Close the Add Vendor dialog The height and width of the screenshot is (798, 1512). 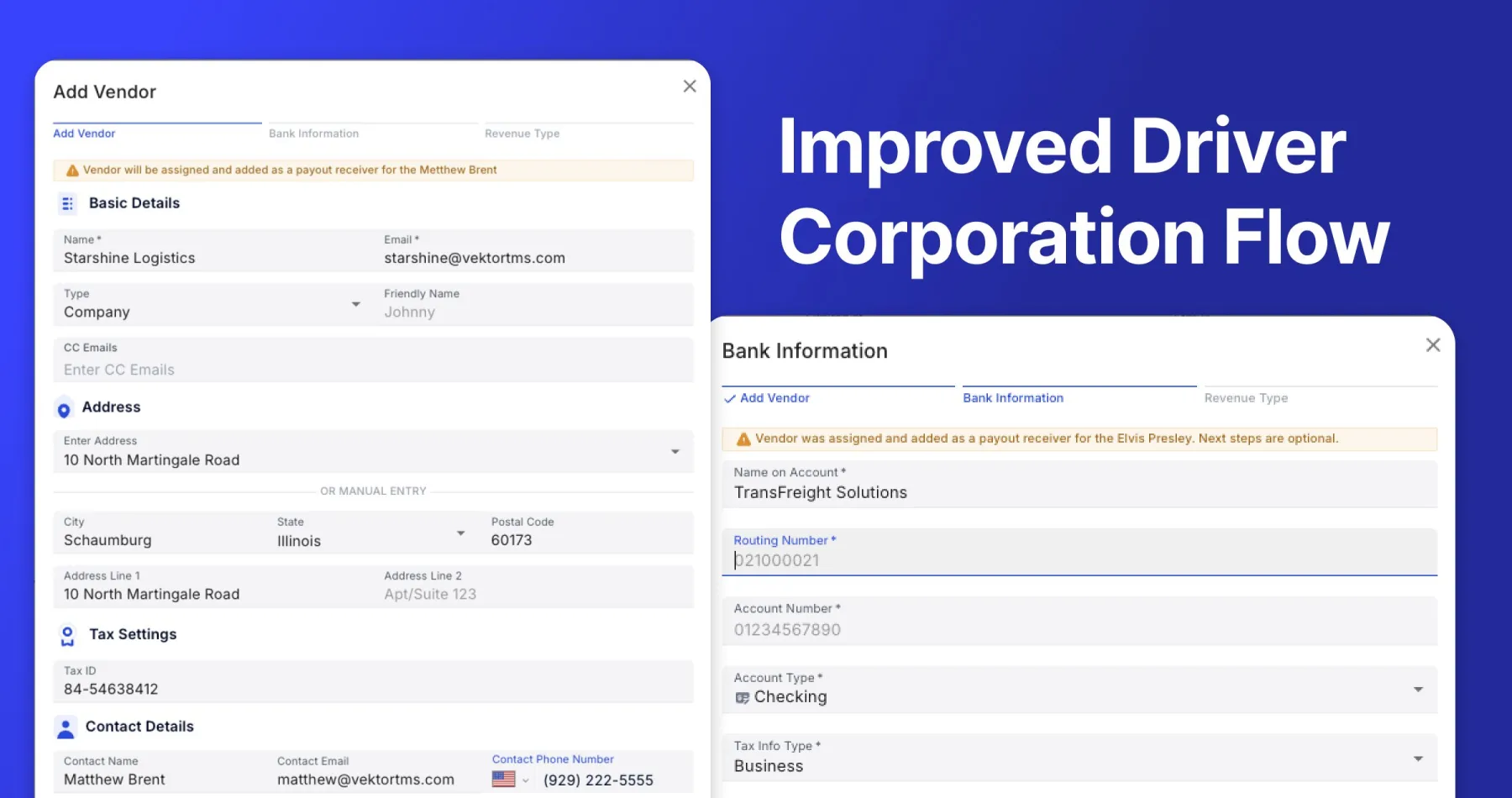[x=690, y=87]
